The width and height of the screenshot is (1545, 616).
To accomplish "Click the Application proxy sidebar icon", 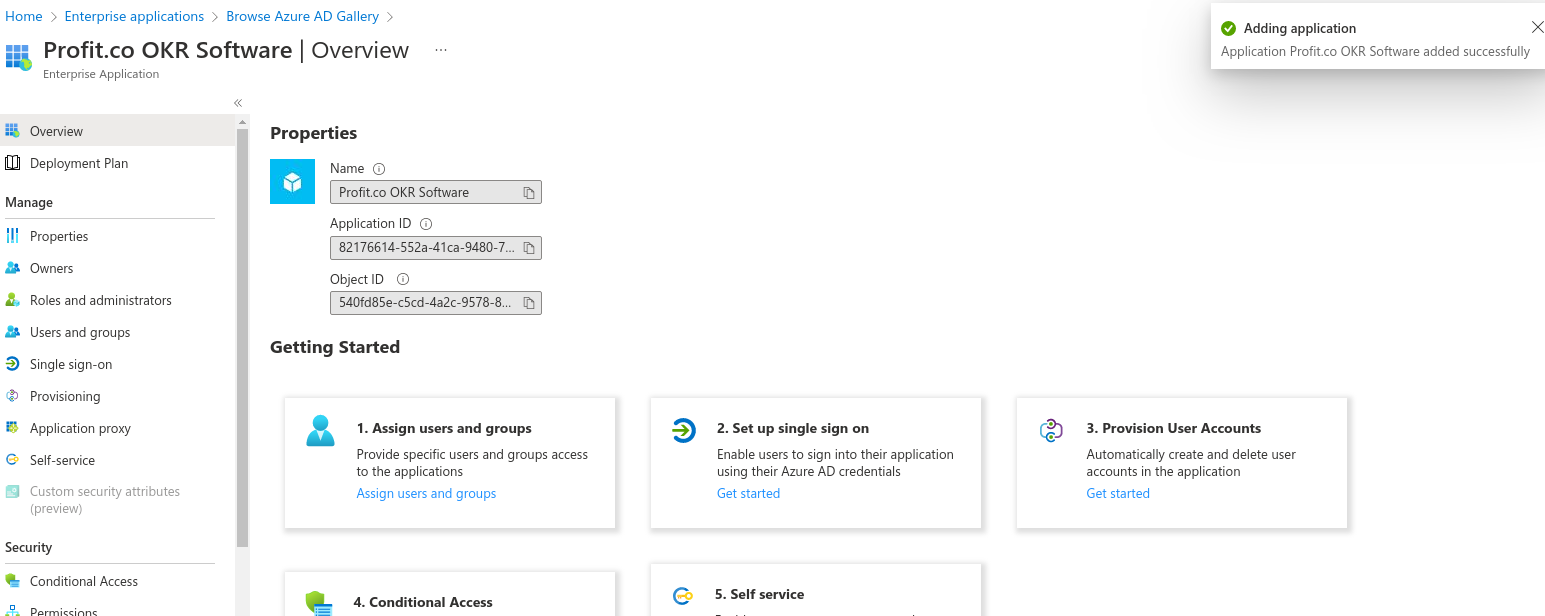I will (x=12, y=428).
